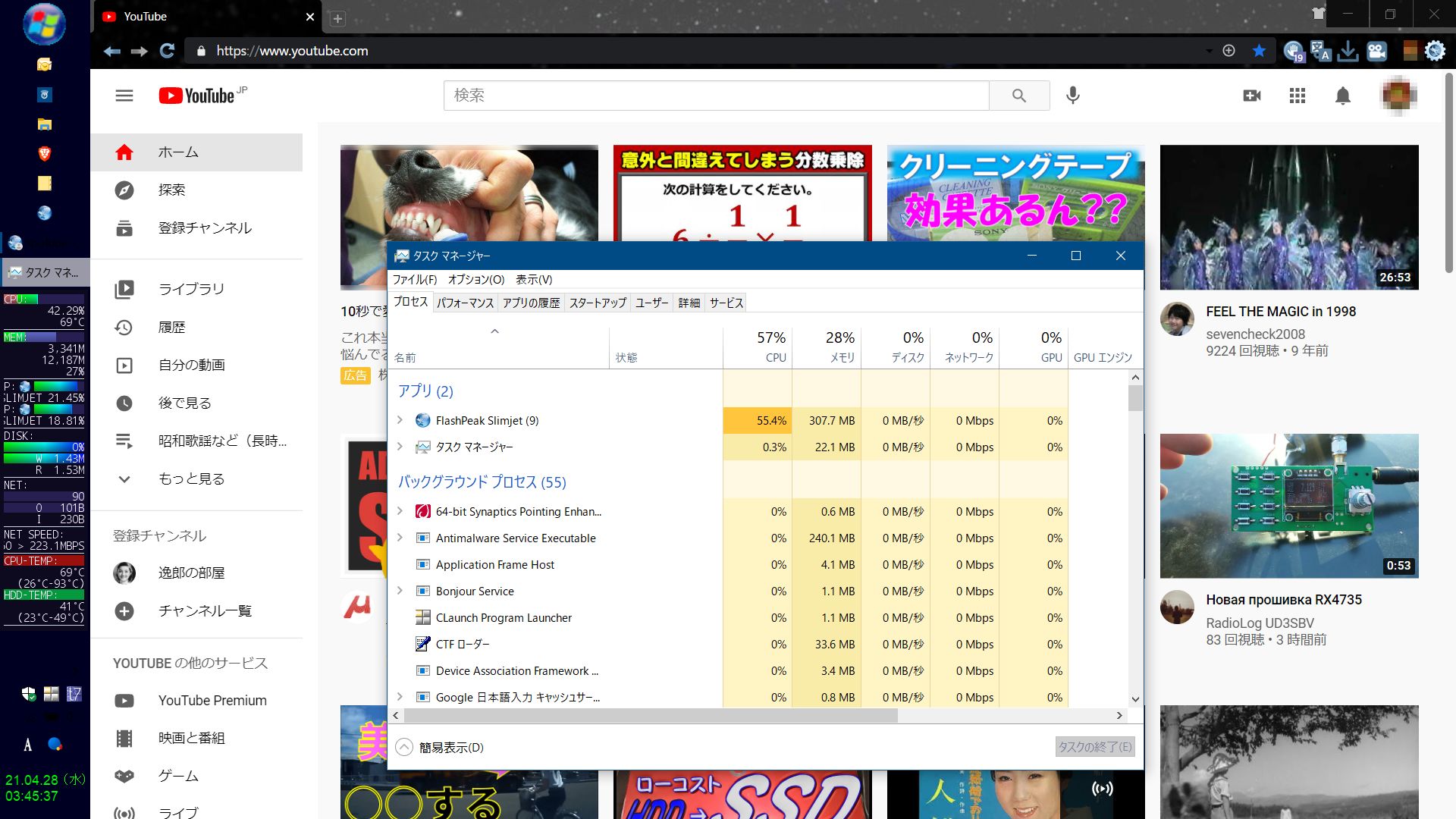Open the 逸郎の部屋 subscribed channel
1456x819 pixels.
coord(196,573)
